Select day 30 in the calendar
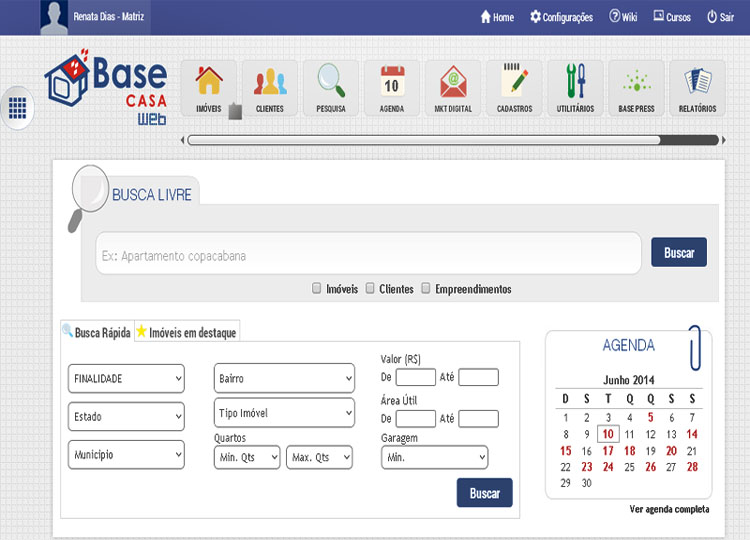The image size is (750, 540). point(587,483)
